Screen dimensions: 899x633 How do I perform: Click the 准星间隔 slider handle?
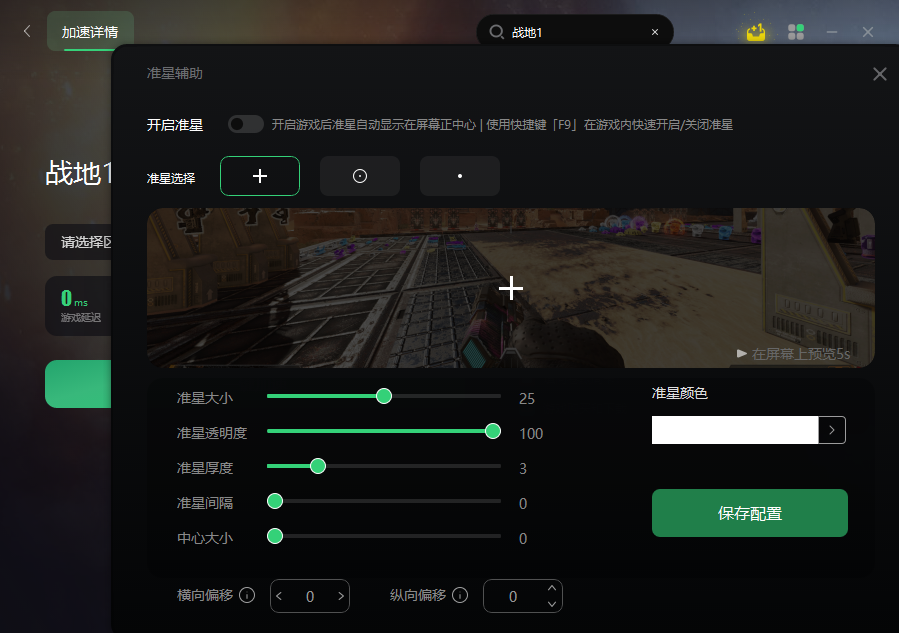tap(275, 501)
